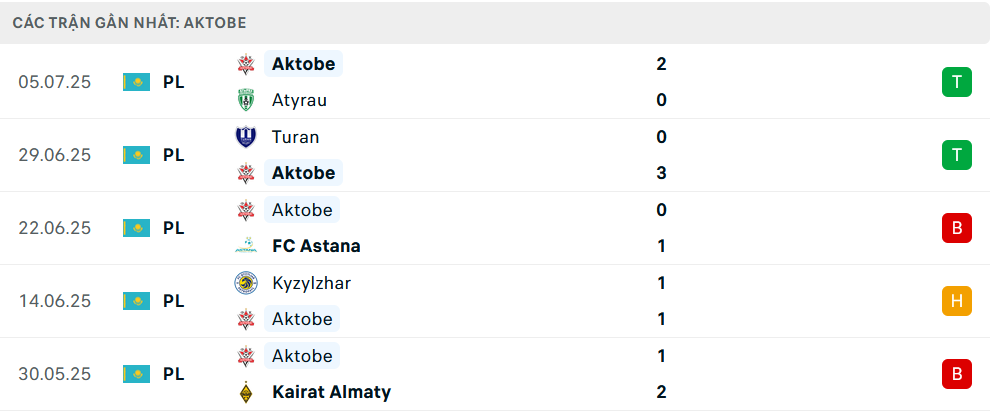The height and width of the screenshot is (412, 990).
Task: Open the FC Astana team link
Action: pyautogui.click(x=316, y=245)
